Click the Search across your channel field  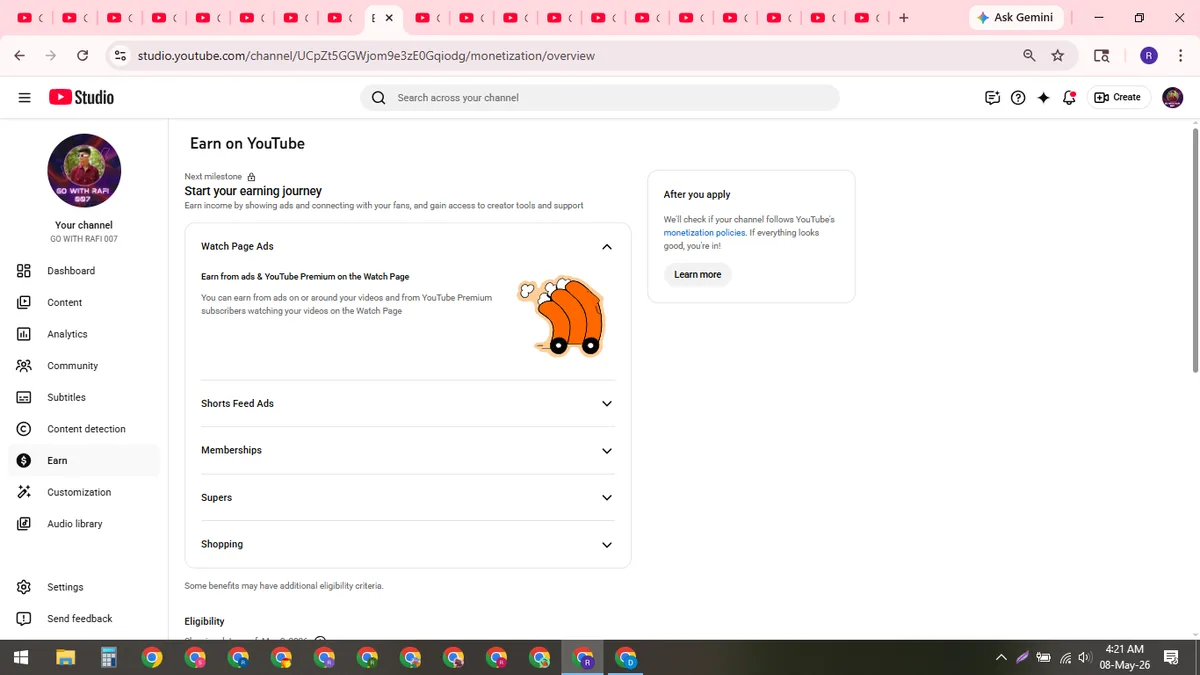click(x=600, y=97)
